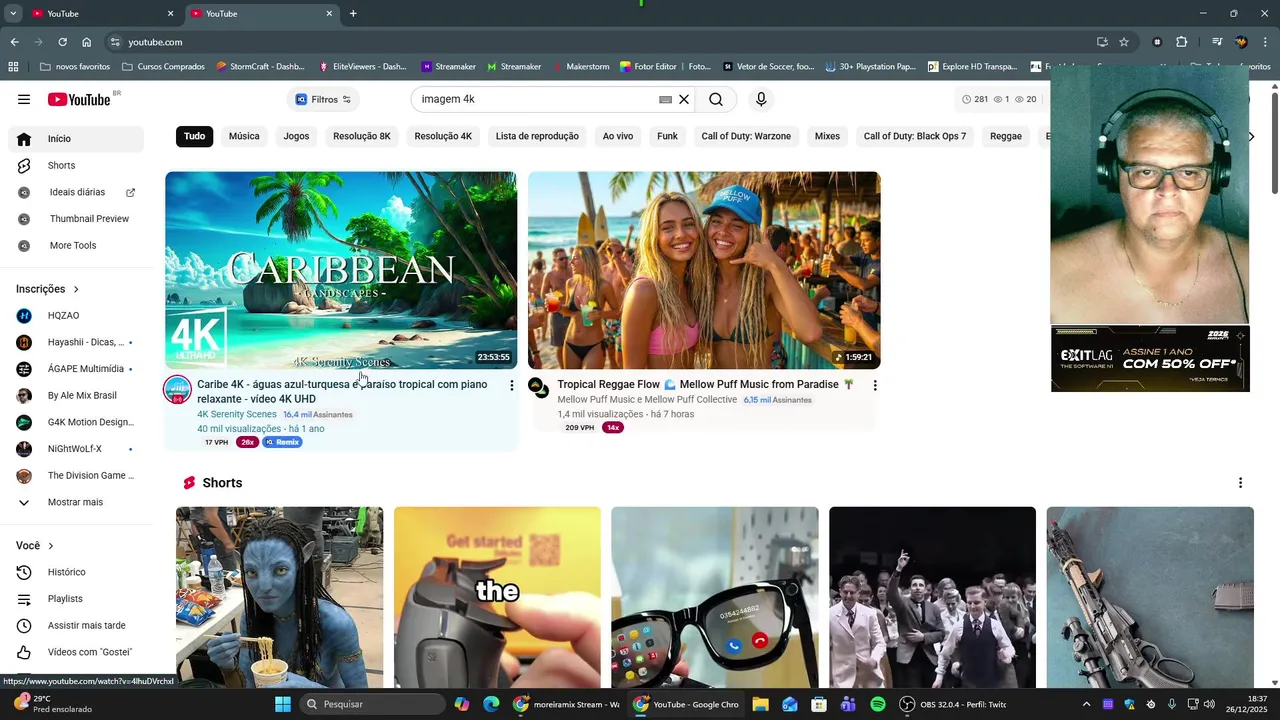Screen dimensions: 1280x720
Task: Open the on-screen keyboard in search box
Action: [x=665, y=99]
